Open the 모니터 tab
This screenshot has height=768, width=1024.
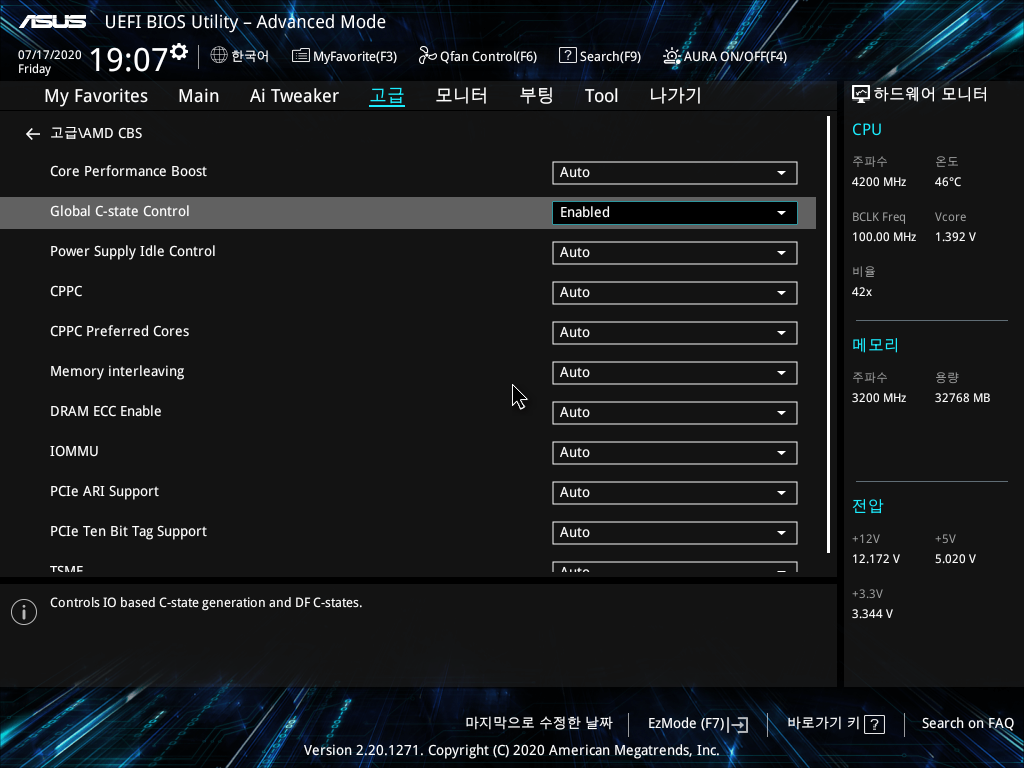click(461, 96)
